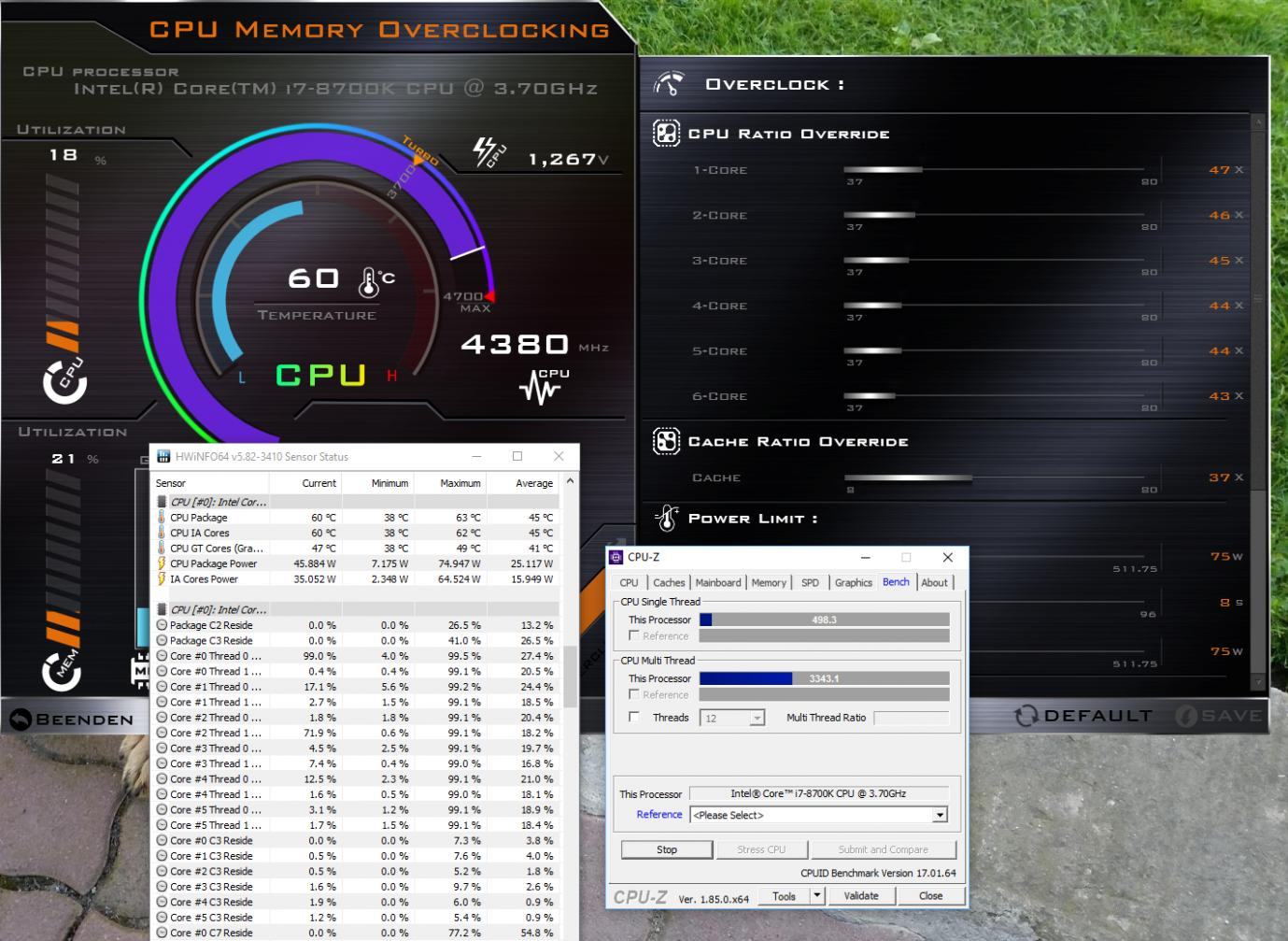This screenshot has width=1288, height=941.
Task: Click the Sensor column header in HWiNFO
Action: point(210,483)
